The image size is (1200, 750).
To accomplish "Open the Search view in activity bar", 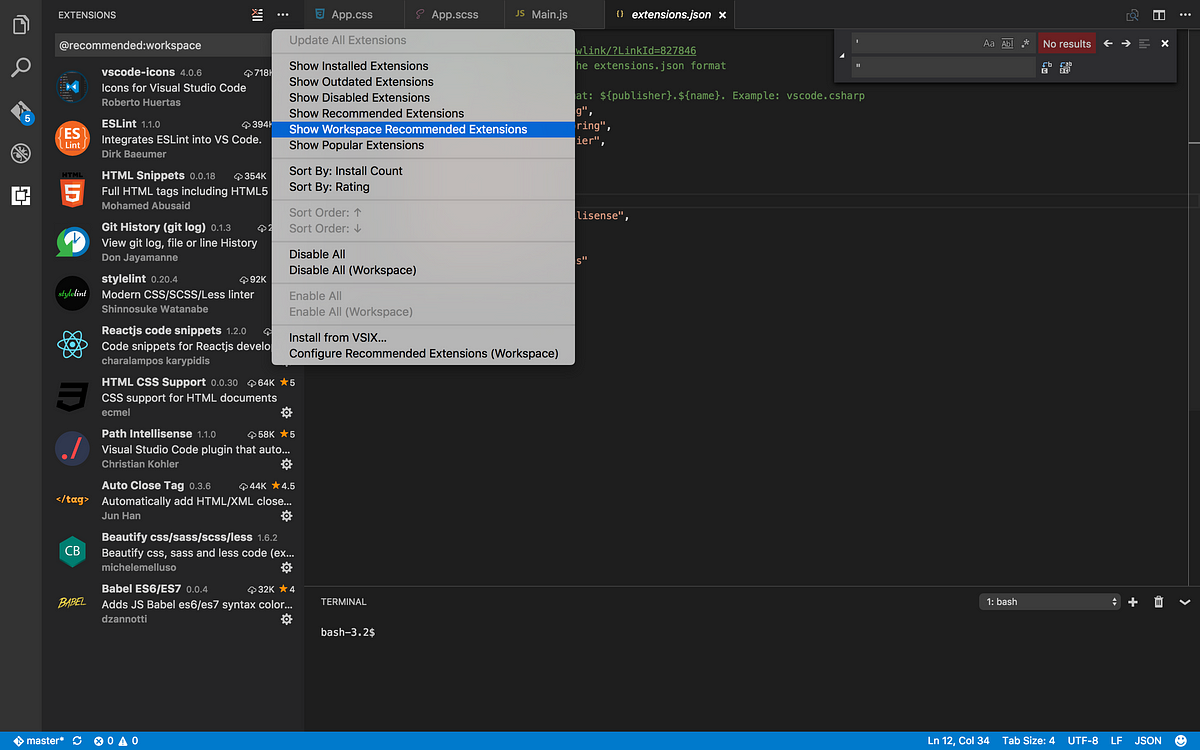I will pyautogui.click(x=20, y=68).
